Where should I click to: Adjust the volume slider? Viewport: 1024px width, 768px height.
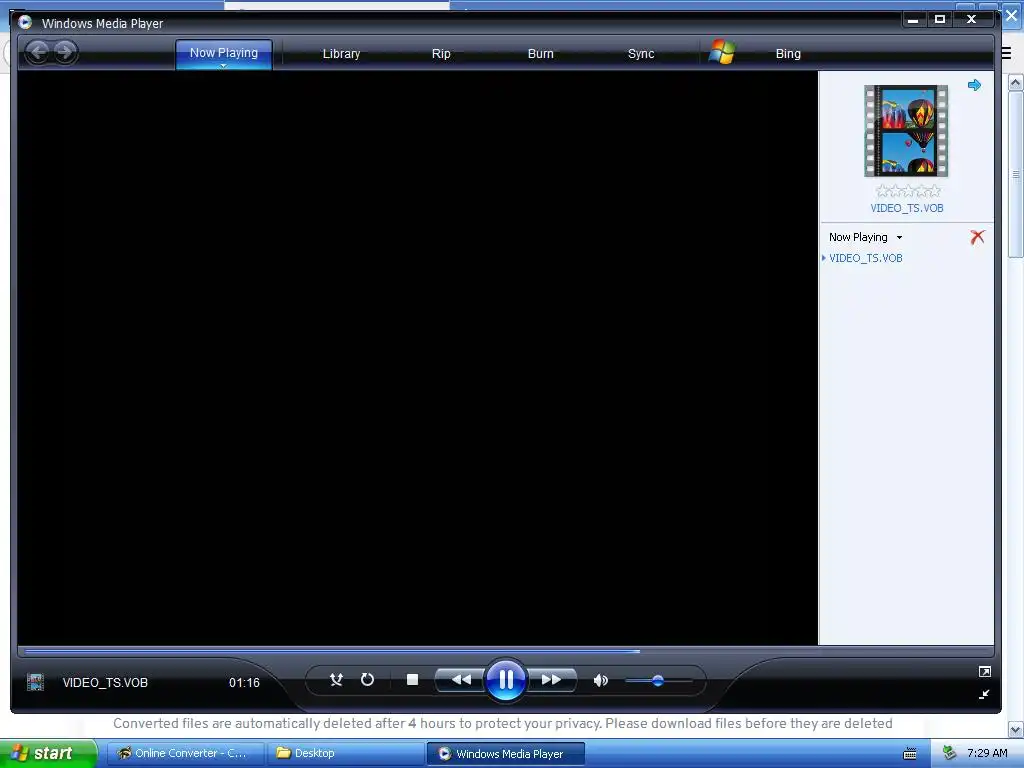tap(658, 680)
